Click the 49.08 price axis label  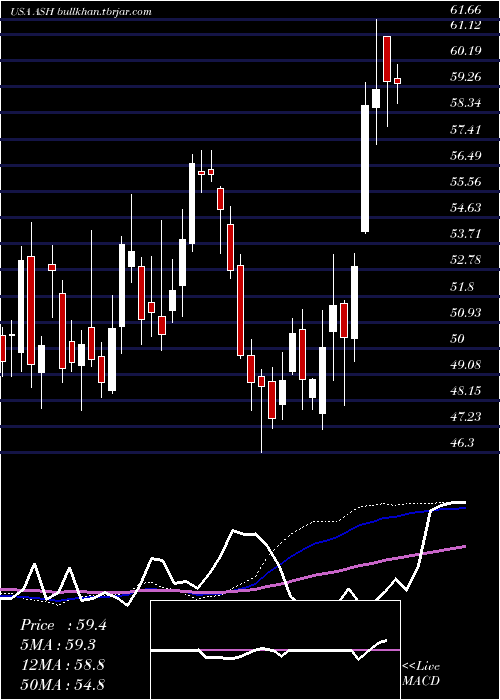coord(466,364)
